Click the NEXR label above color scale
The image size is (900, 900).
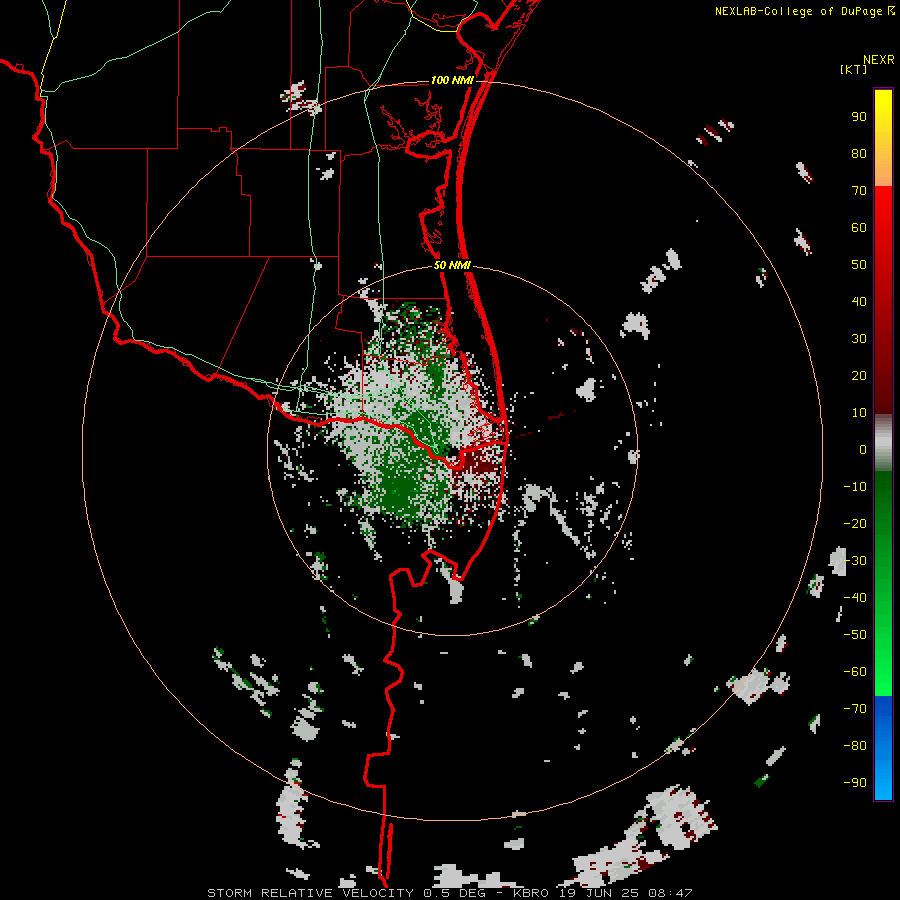click(x=879, y=60)
